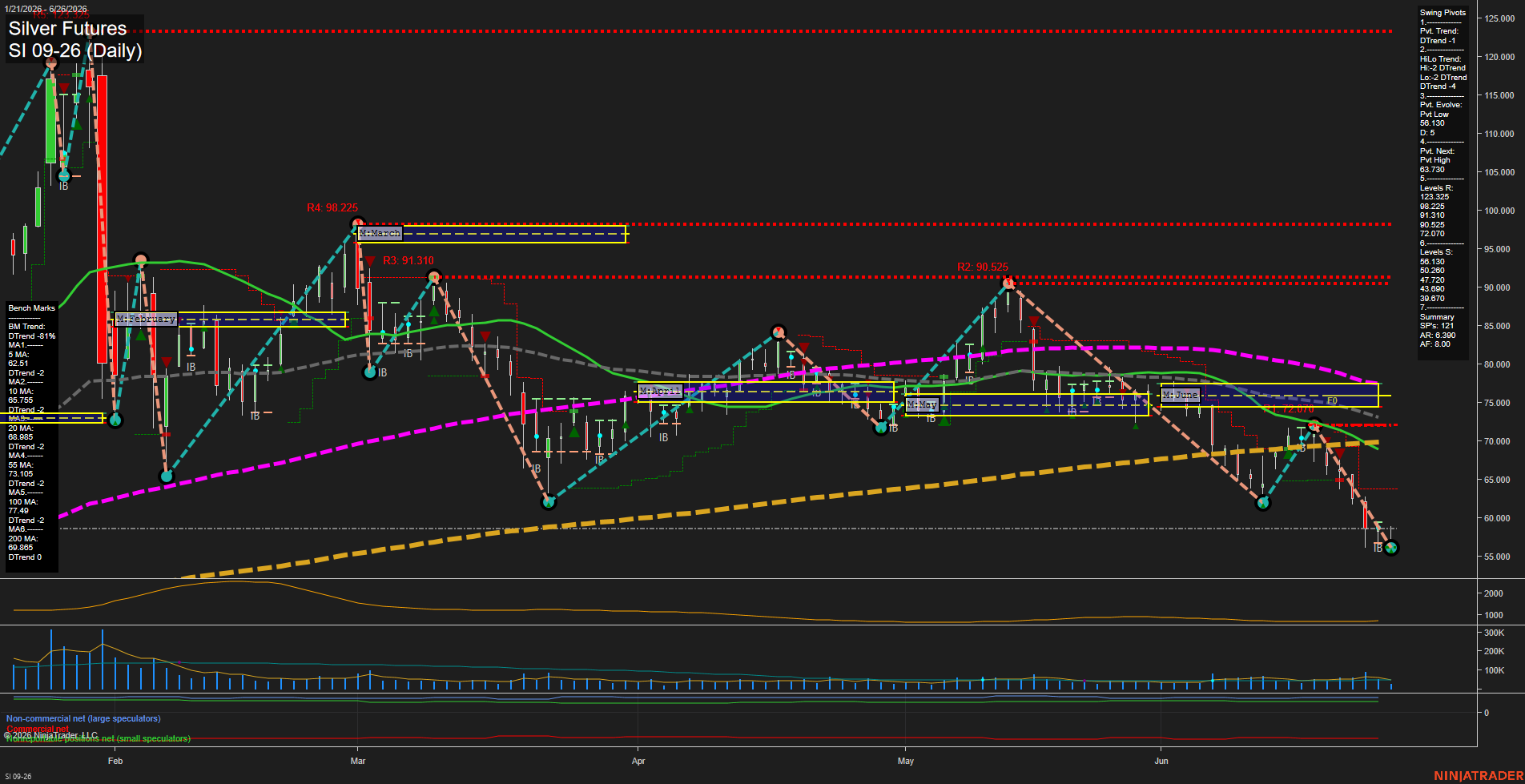Image resolution: width=1525 pixels, height=784 pixels.
Task: Select the Summary heading in Swing Pivots
Action: coord(1437,317)
